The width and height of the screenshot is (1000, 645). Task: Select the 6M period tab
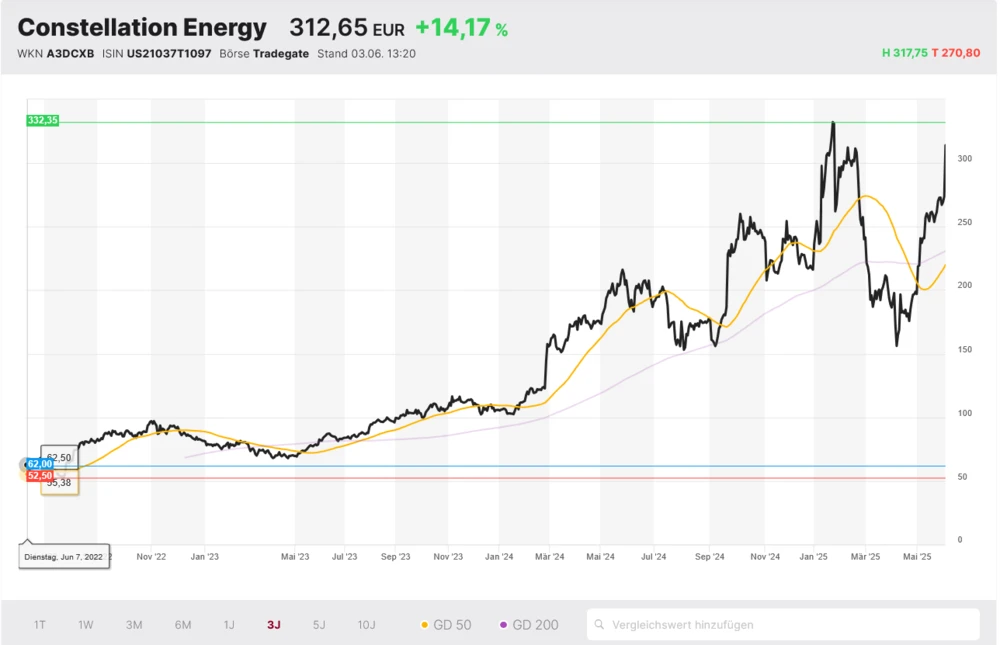point(182,624)
